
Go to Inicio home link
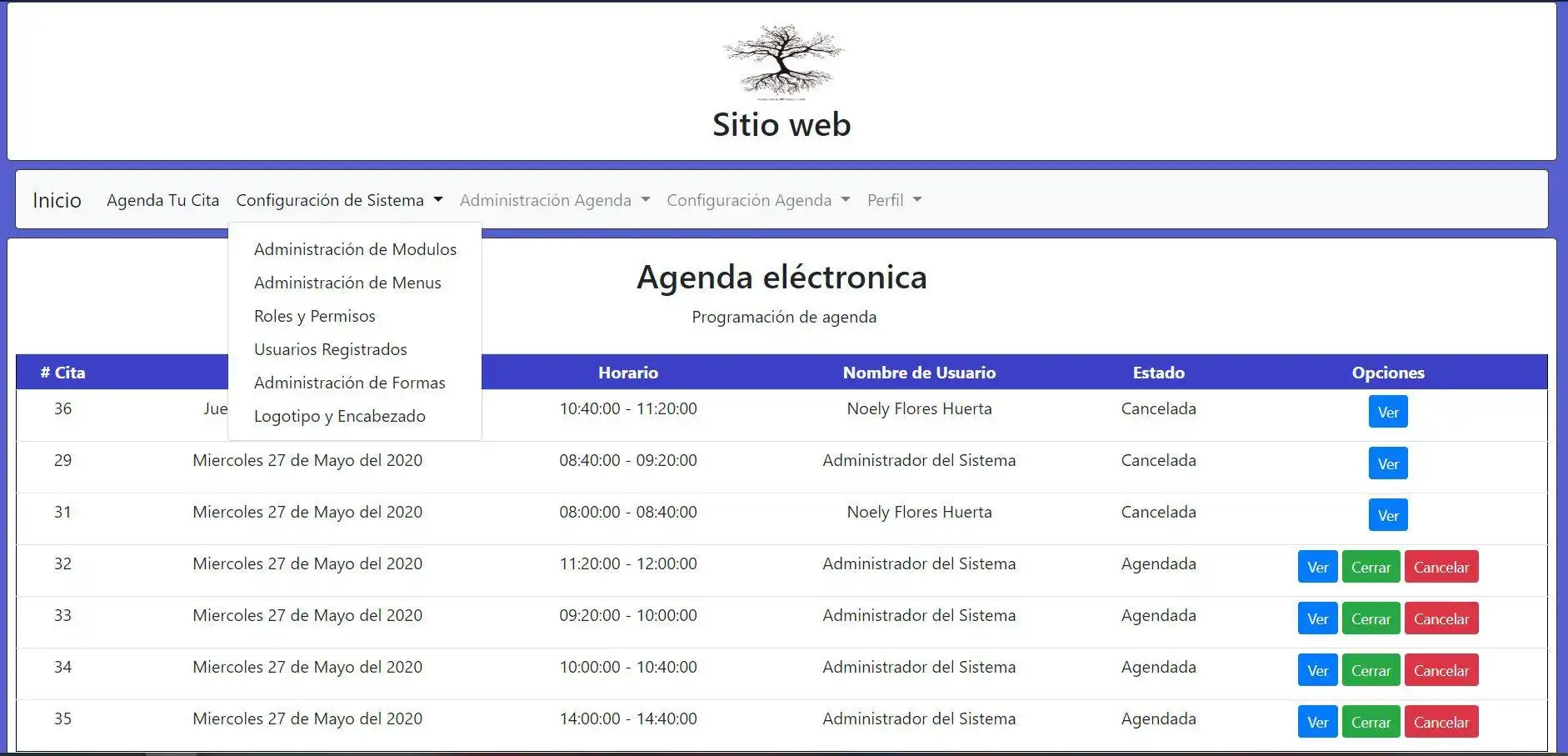click(57, 200)
